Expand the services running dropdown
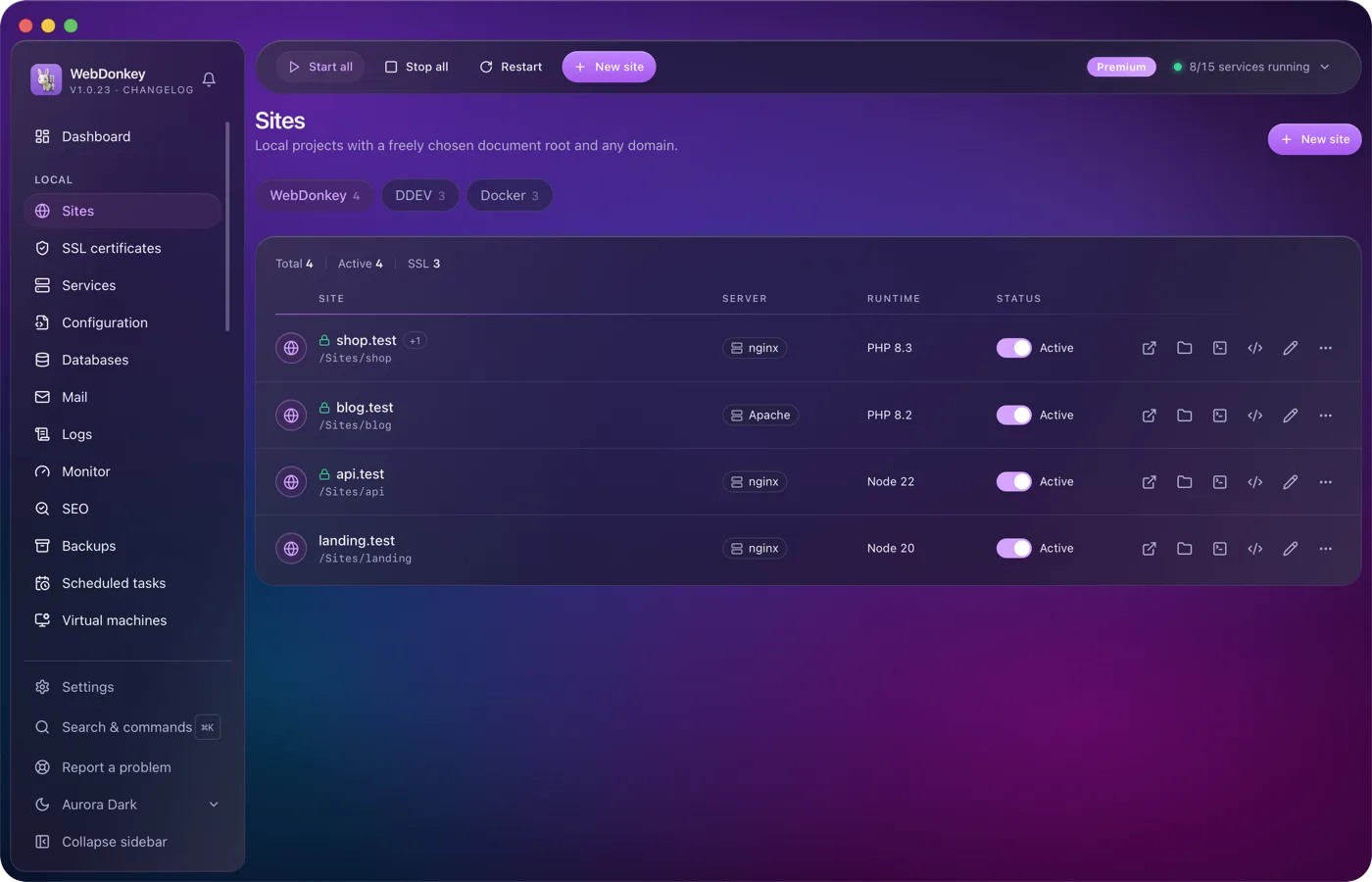 coord(1251,67)
